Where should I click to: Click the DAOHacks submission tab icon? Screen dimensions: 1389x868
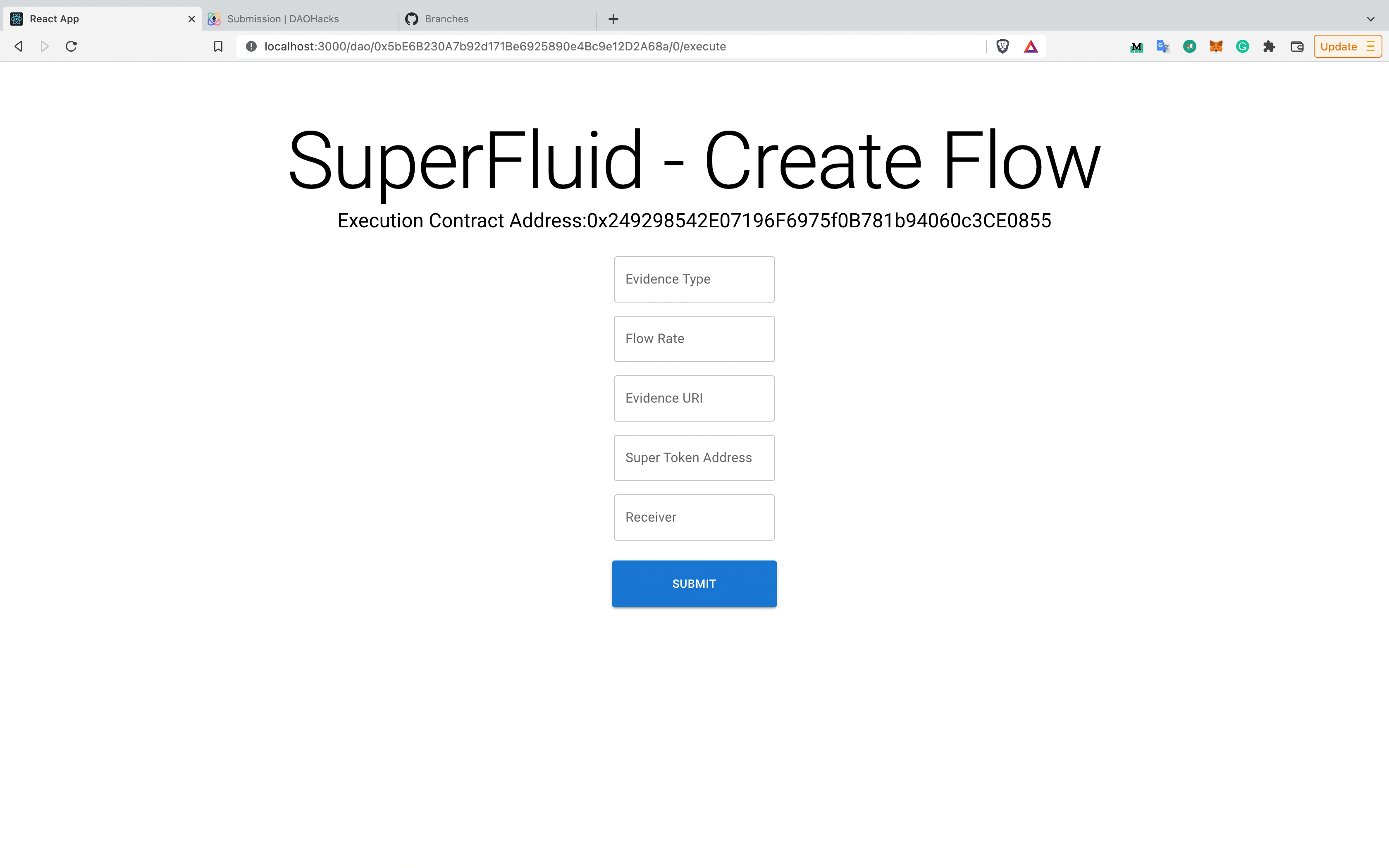tap(213, 18)
